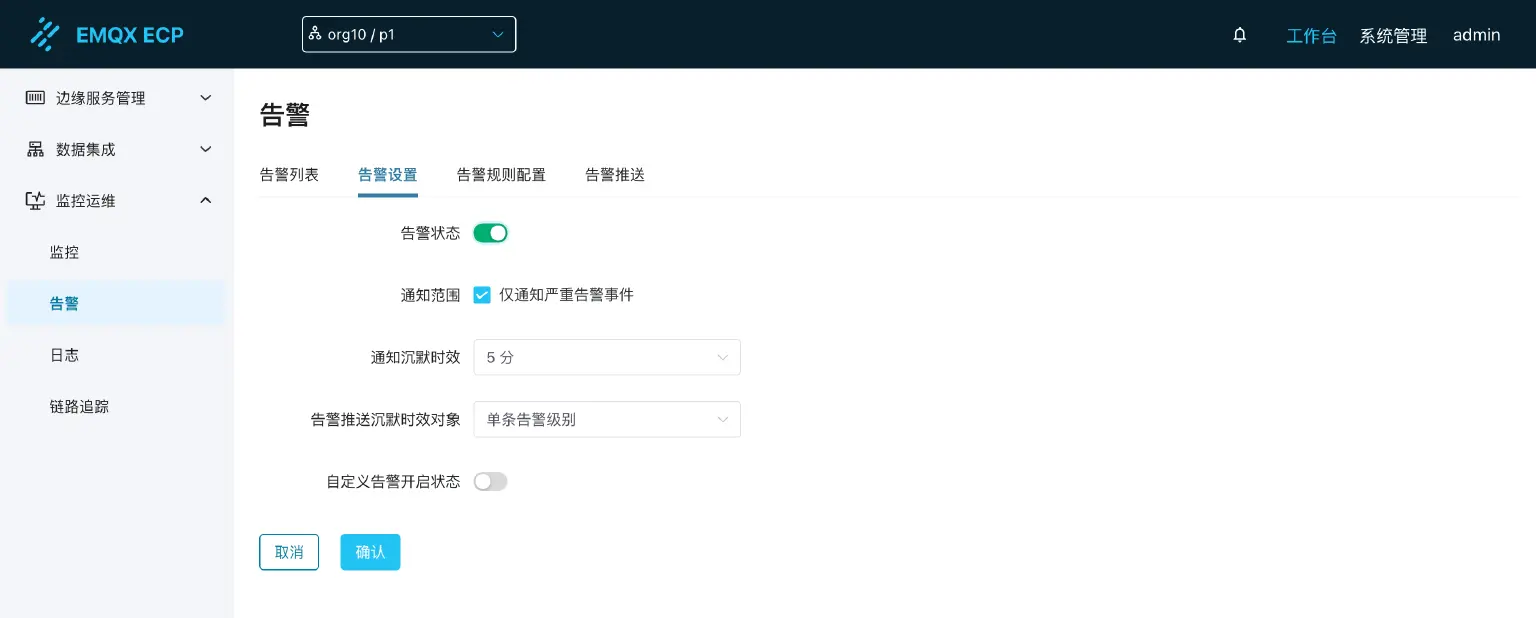Click the 确认 button

(x=370, y=551)
